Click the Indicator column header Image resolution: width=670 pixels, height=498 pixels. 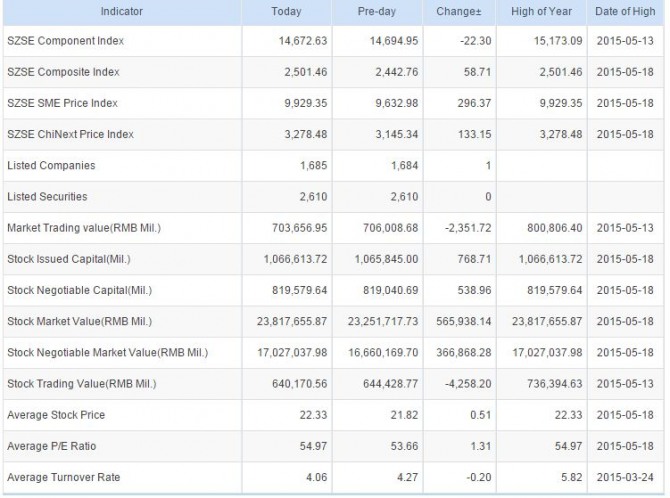click(x=121, y=11)
